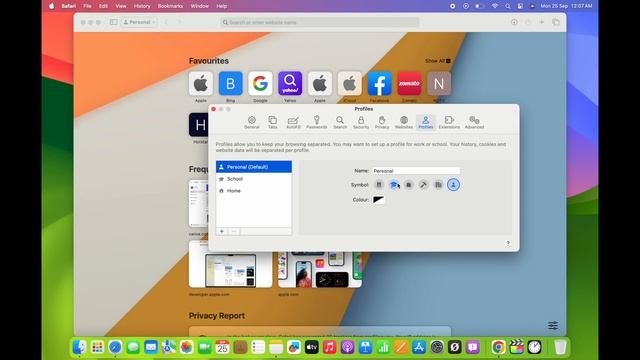Choose the person profile symbol

(453, 185)
